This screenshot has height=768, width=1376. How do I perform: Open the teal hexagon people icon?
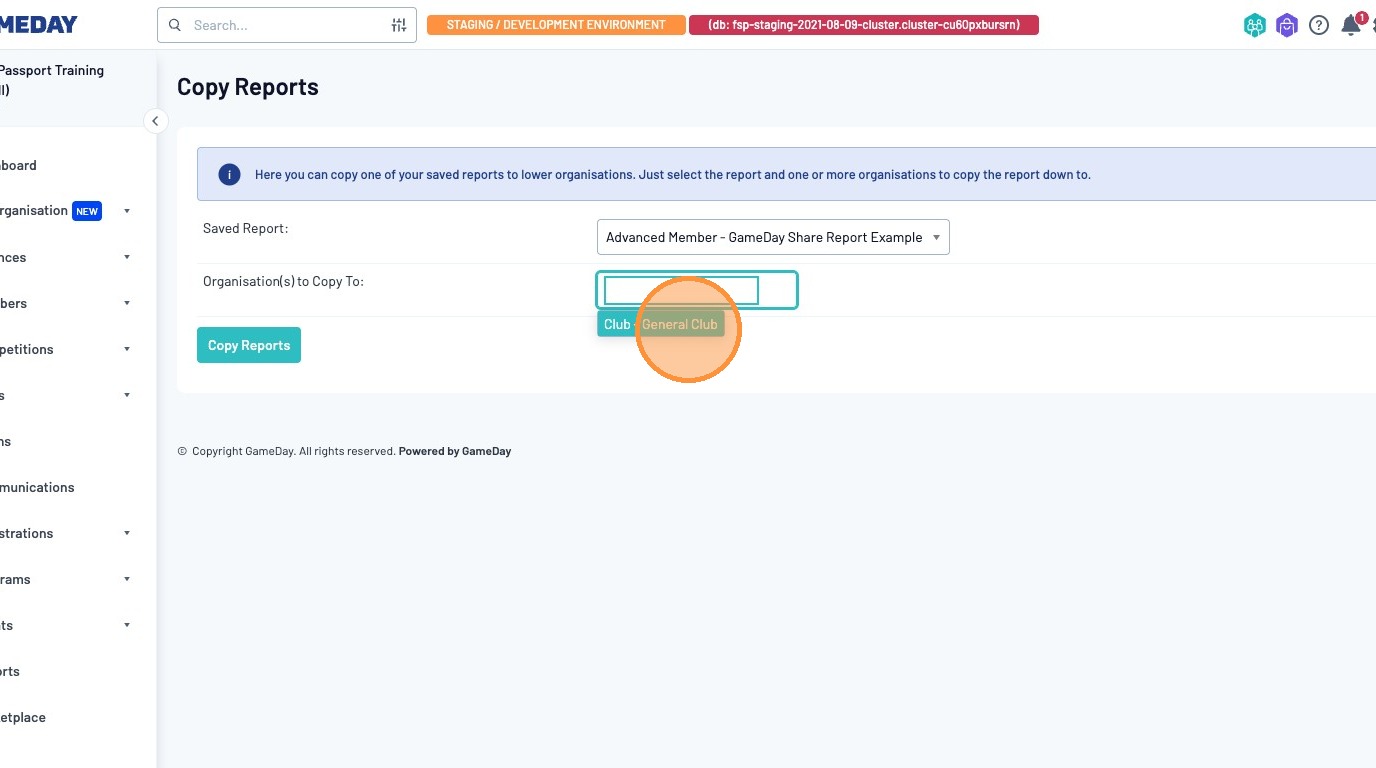pos(1255,26)
